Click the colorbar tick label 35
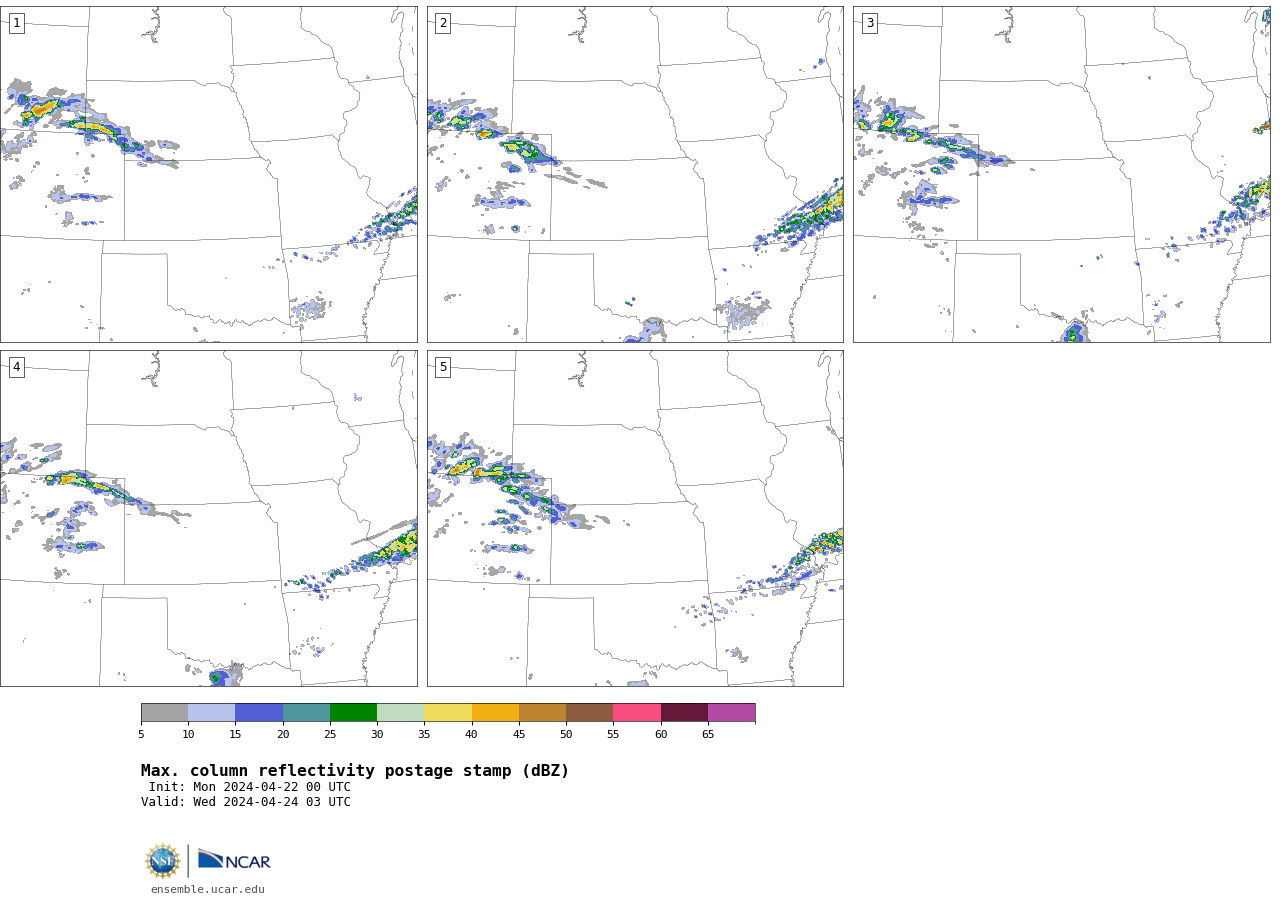The image size is (1280, 901). point(424,734)
